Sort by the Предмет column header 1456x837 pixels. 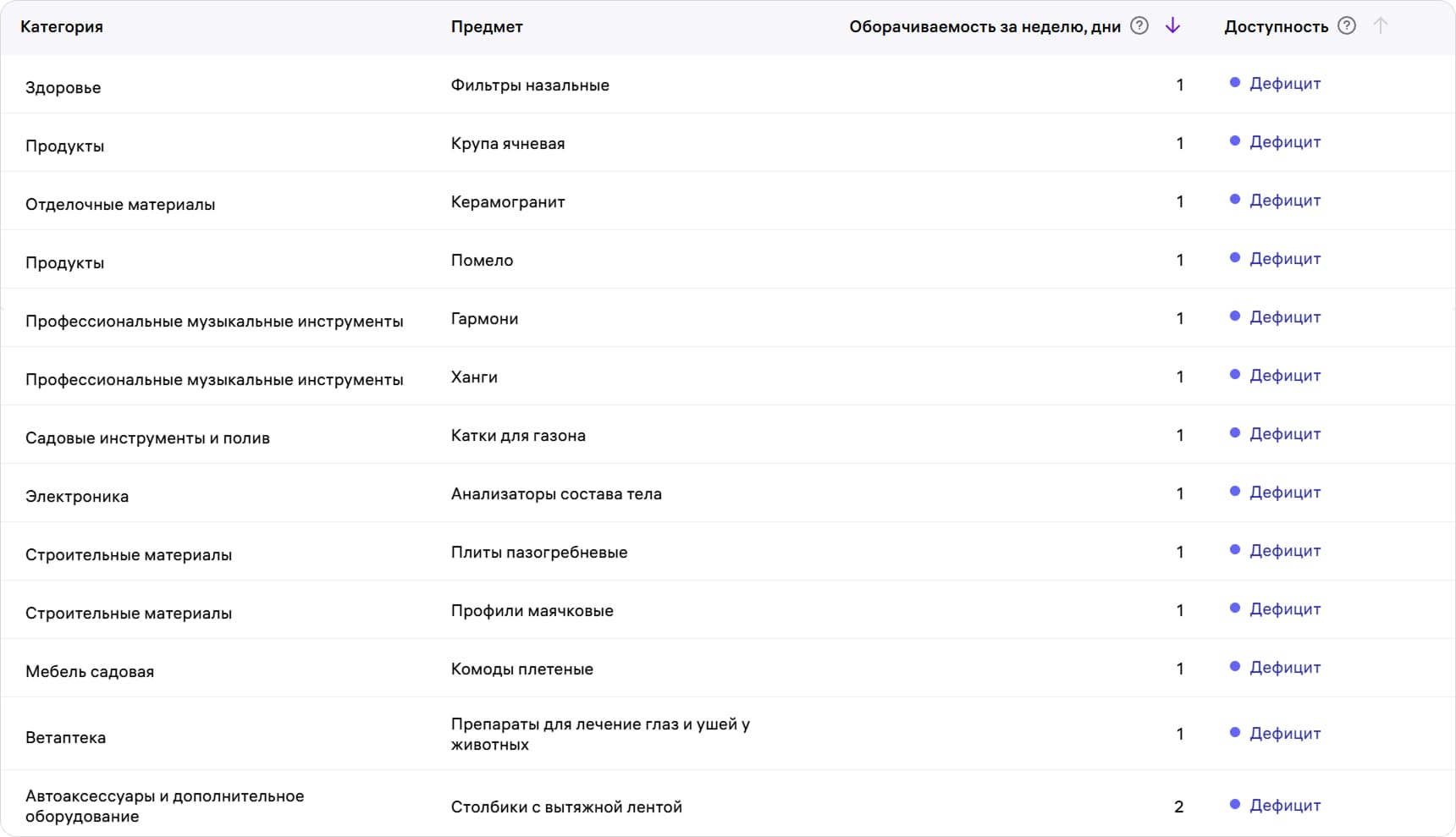click(x=487, y=26)
